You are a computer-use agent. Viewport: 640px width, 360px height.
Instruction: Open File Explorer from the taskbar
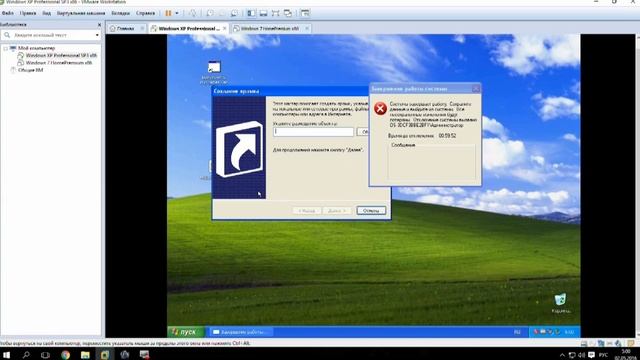[x=85, y=355]
